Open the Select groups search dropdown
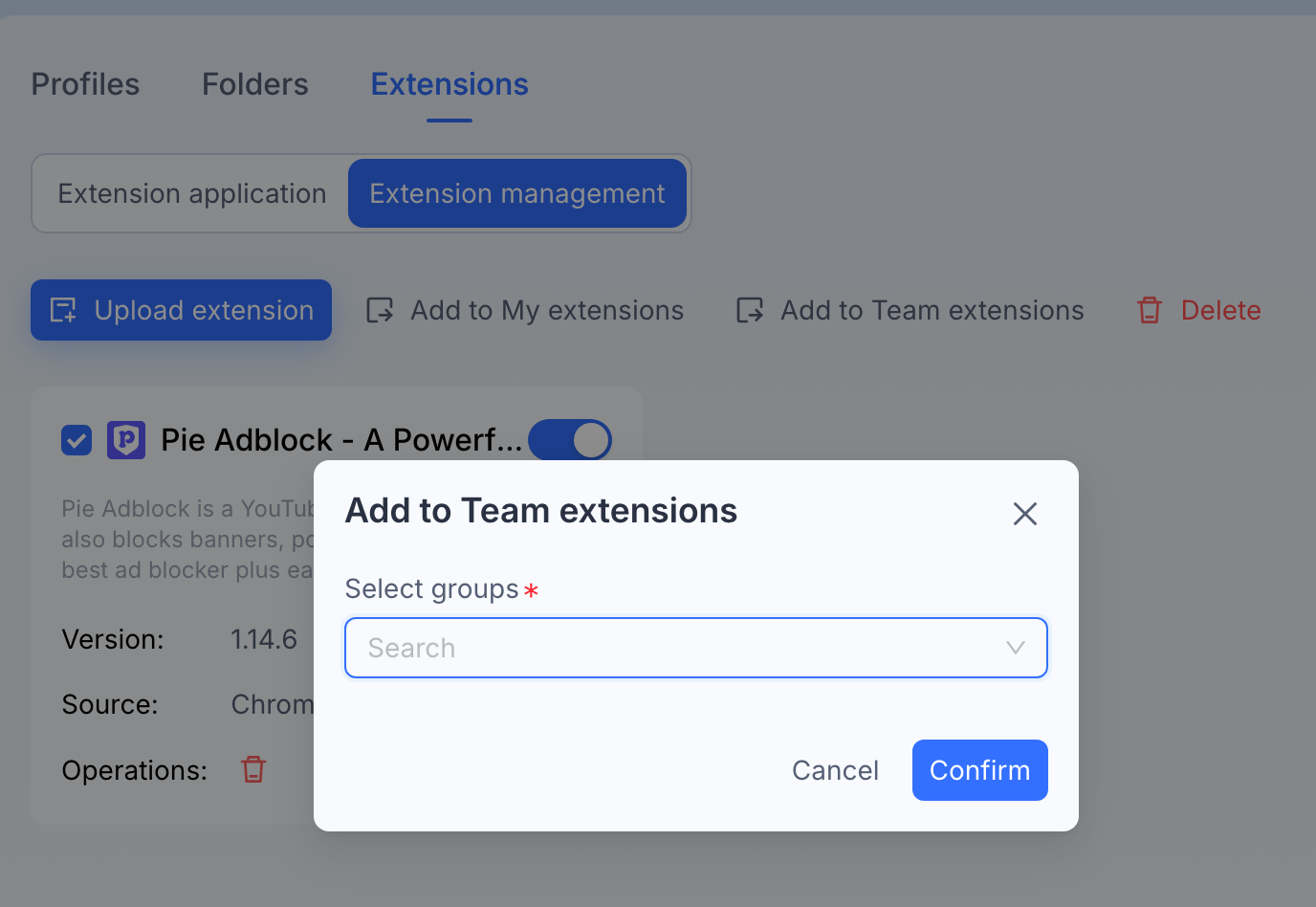The width and height of the screenshot is (1316, 907). coord(696,648)
